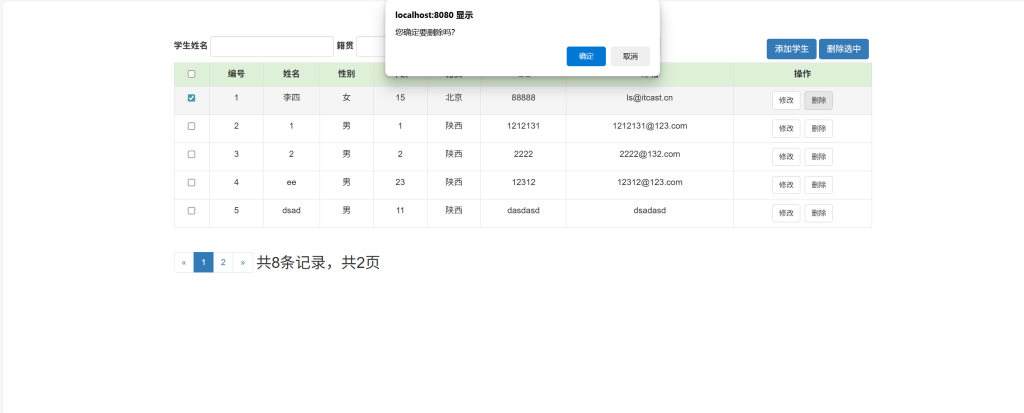Click the 北京 cell
The height and width of the screenshot is (413, 1024).
pos(454,97)
